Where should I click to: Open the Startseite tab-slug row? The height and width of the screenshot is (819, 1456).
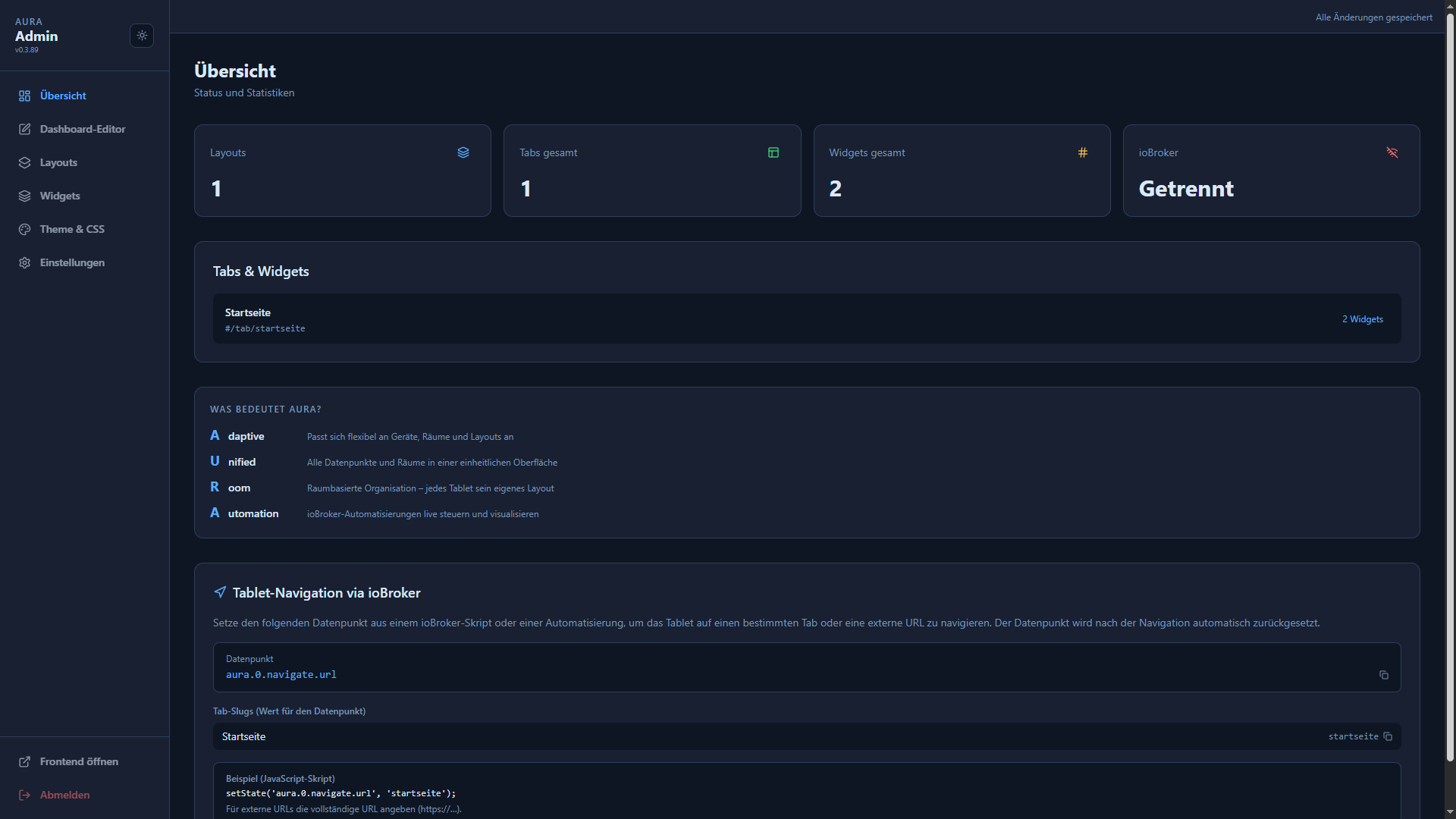click(806, 736)
